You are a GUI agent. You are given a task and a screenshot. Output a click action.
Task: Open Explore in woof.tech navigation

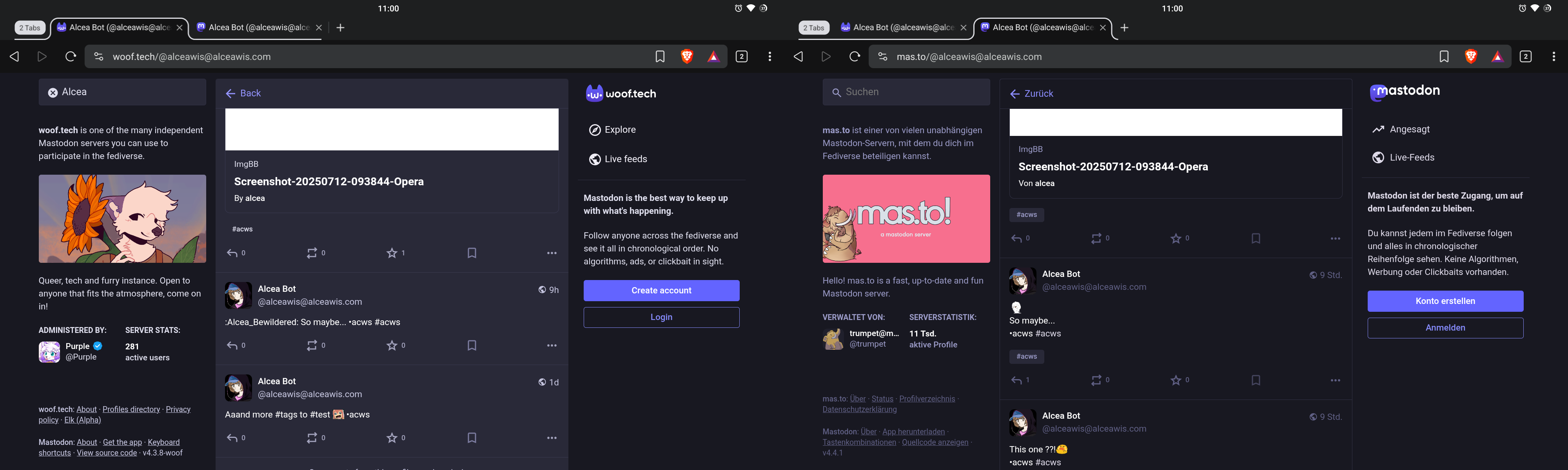pos(612,130)
